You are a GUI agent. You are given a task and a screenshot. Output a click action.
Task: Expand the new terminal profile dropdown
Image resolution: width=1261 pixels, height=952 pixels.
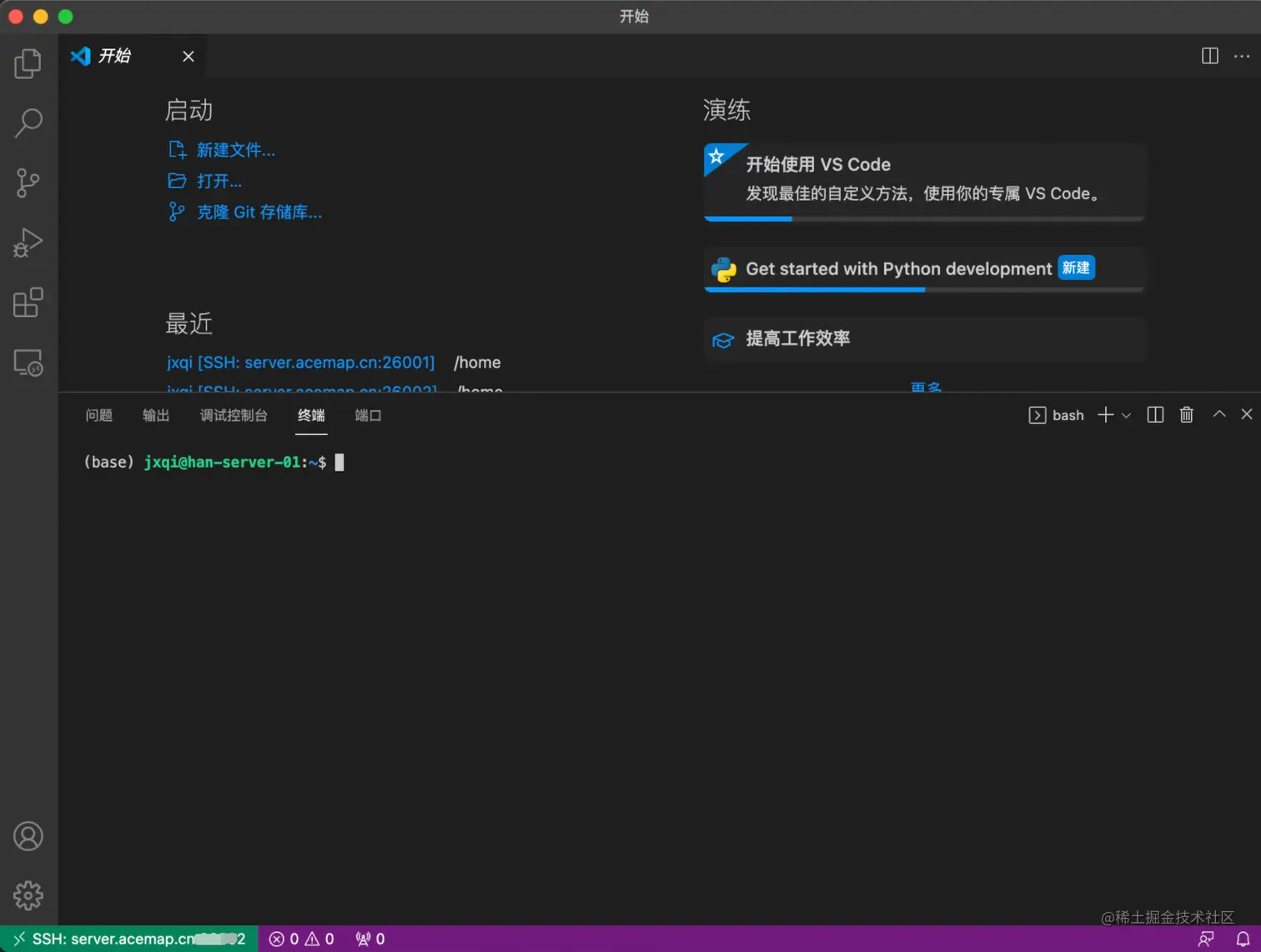pyautogui.click(x=1126, y=415)
